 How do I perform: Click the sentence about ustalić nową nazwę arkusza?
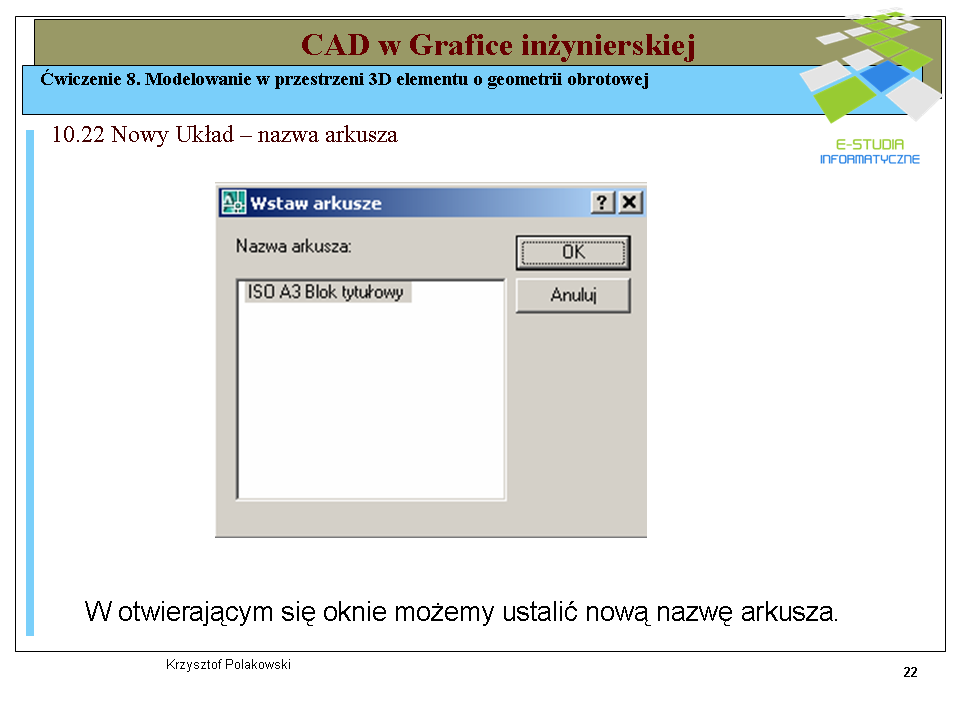coord(461,612)
